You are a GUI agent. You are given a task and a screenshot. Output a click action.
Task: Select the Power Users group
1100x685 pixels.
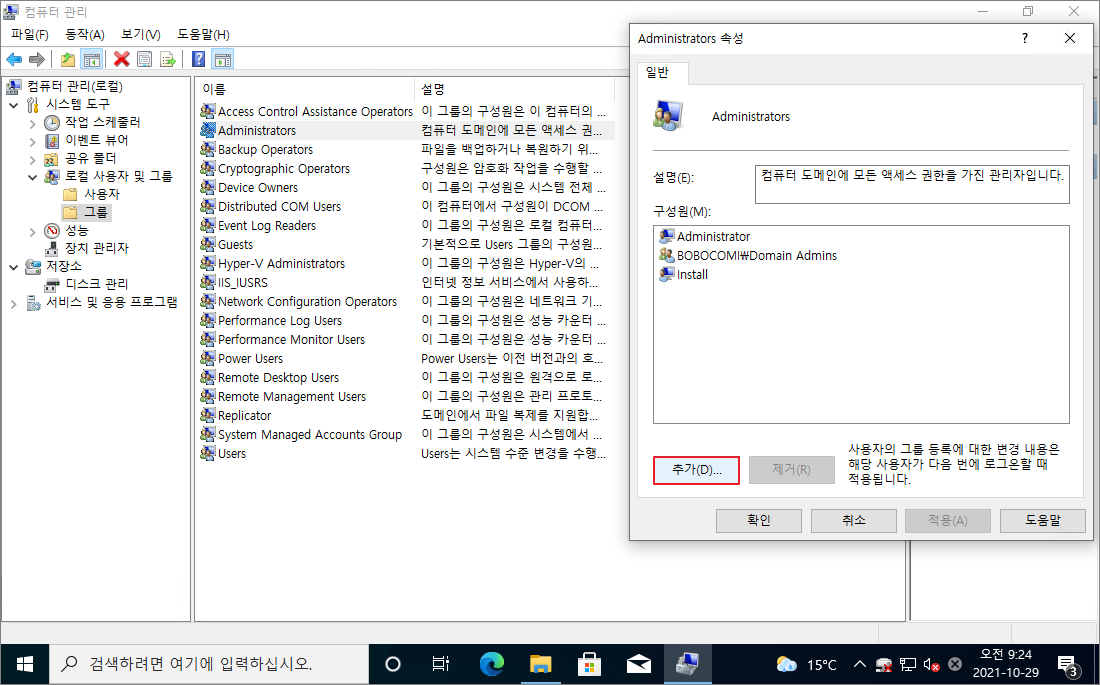click(x=242, y=358)
